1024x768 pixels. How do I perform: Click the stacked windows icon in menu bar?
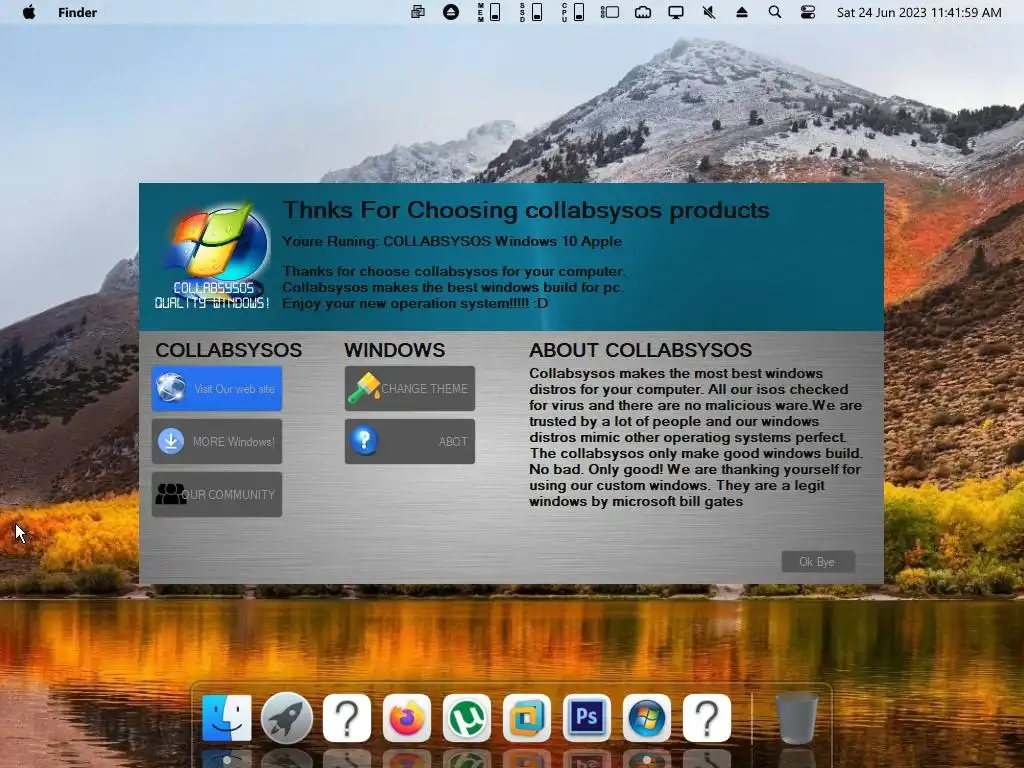click(418, 12)
